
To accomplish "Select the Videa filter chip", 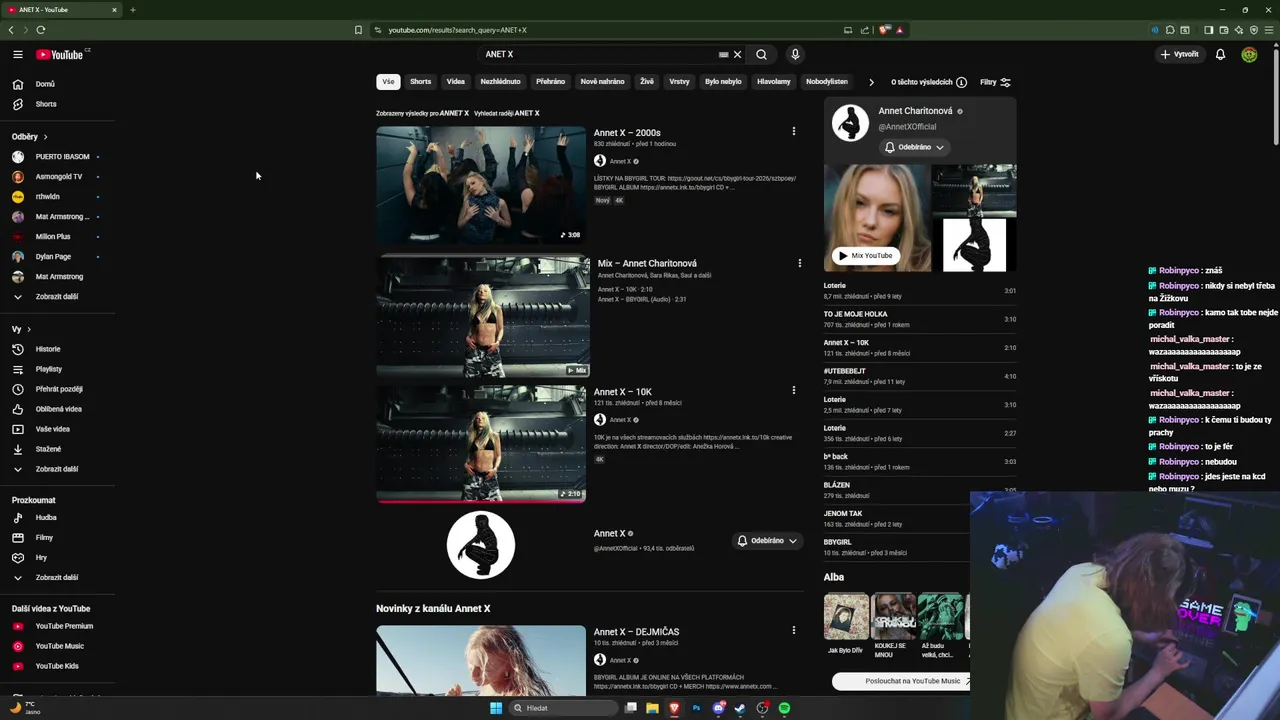I will 456,82.
